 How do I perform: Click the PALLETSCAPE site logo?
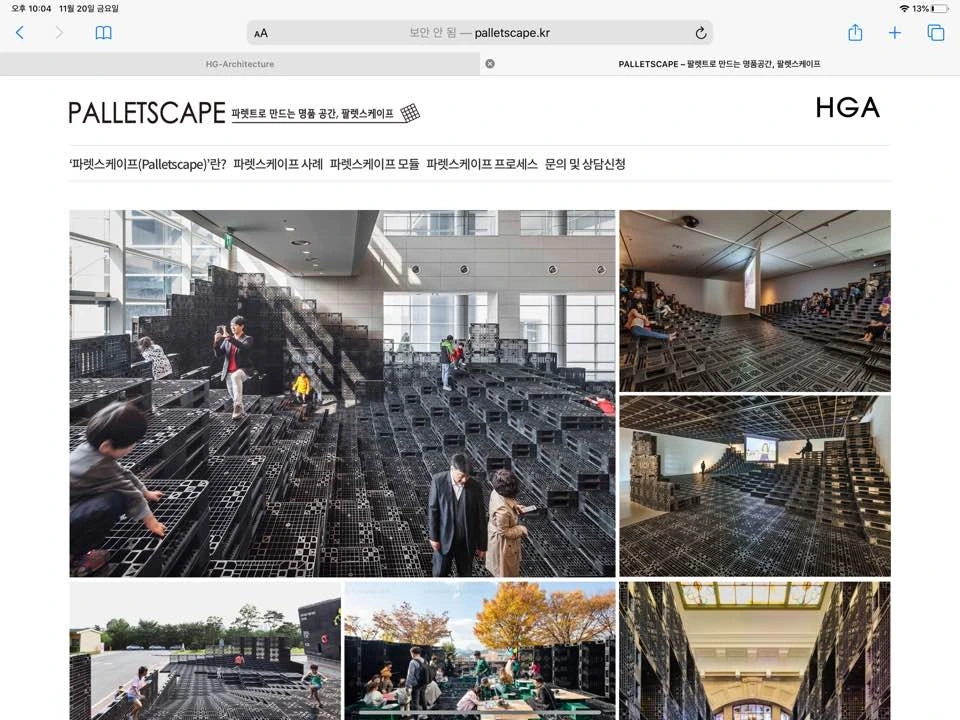coord(147,113)
